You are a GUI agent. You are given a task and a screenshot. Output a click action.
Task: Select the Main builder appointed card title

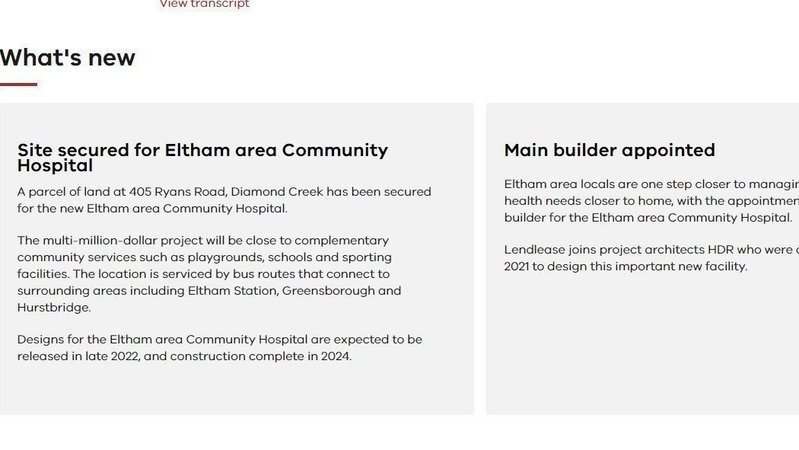click(609, 150)
